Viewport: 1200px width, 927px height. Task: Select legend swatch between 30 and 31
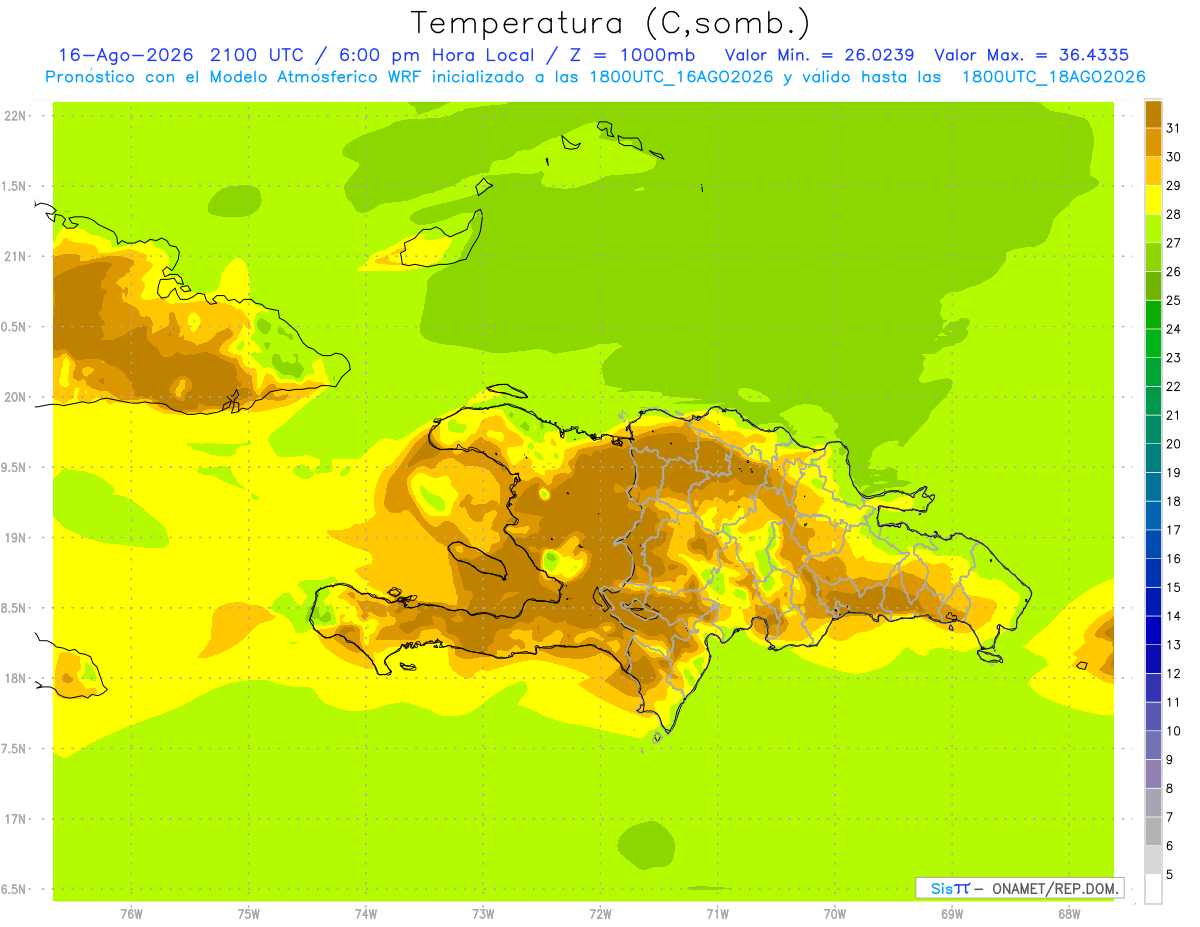(1153, 142)
